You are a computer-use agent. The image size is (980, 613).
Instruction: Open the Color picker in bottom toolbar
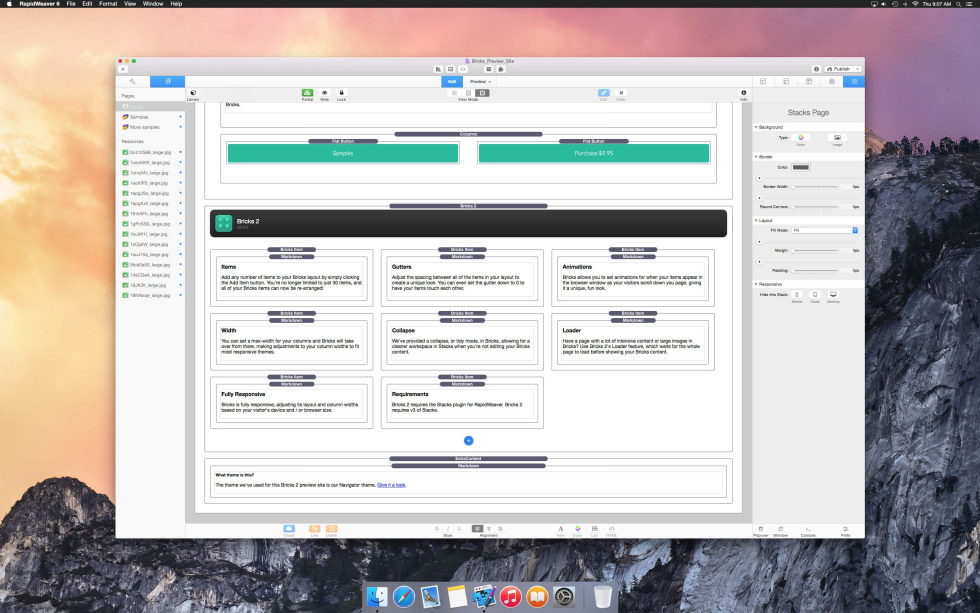click(x=578, y=529)
